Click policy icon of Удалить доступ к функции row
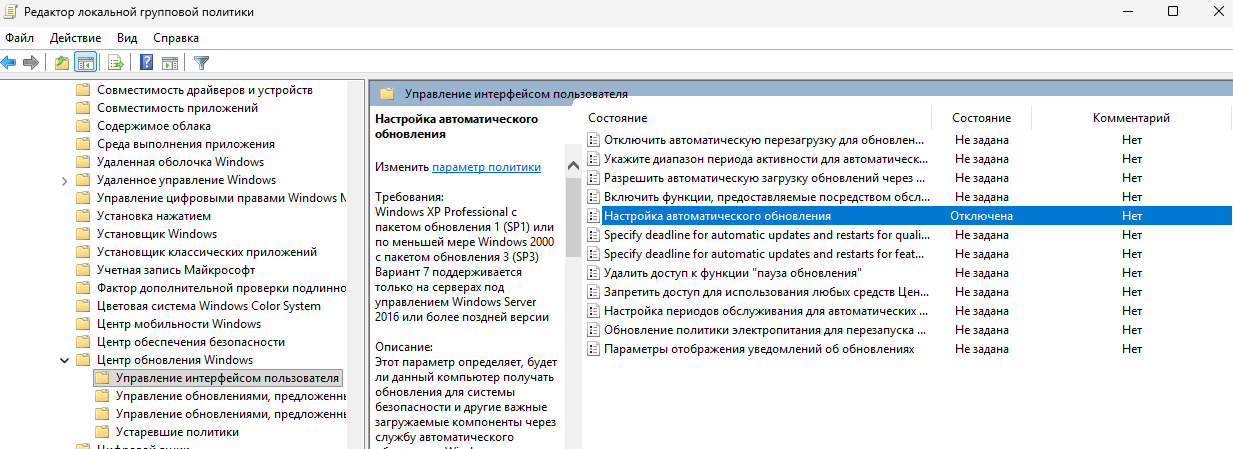This screenshot has width=1233, height=449. (x=593, y=273)
